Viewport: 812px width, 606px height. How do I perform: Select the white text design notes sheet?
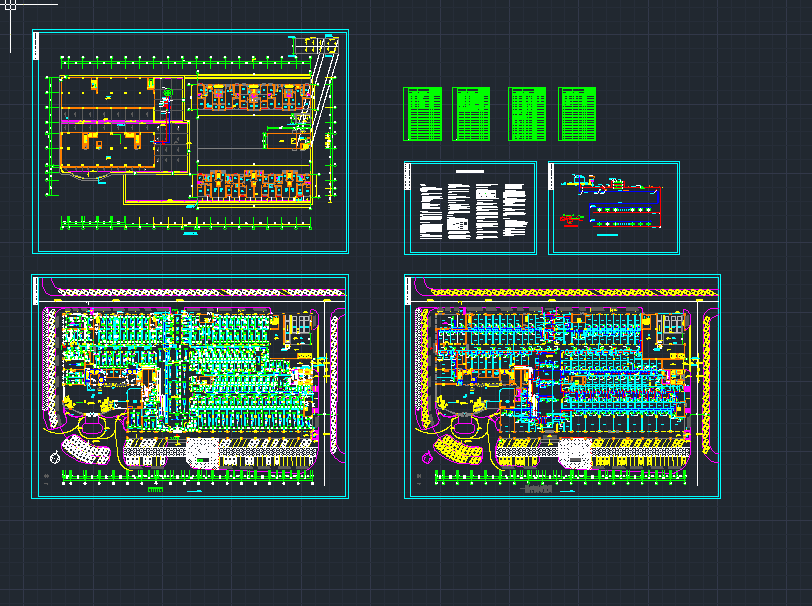point(470,208)
